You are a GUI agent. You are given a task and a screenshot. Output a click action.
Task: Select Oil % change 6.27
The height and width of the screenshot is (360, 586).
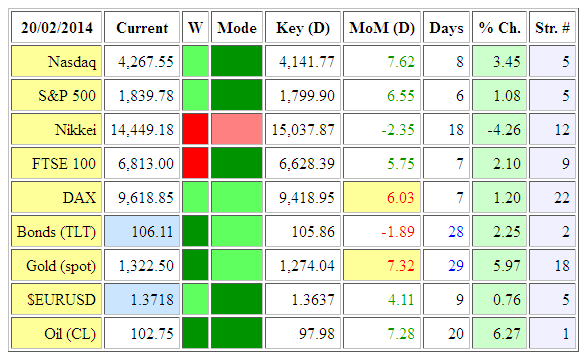500,333
